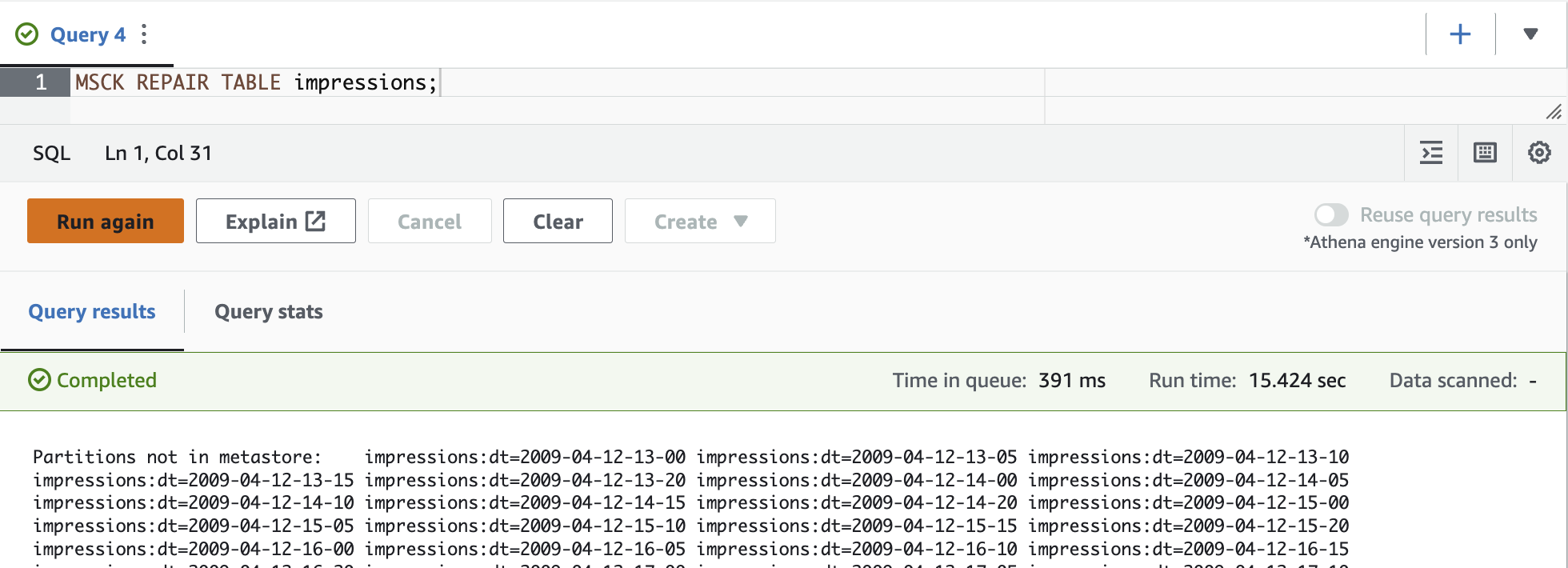Click the Clear button
Viewport: 1568px width, 568px height.
click(x=558, y=222)
